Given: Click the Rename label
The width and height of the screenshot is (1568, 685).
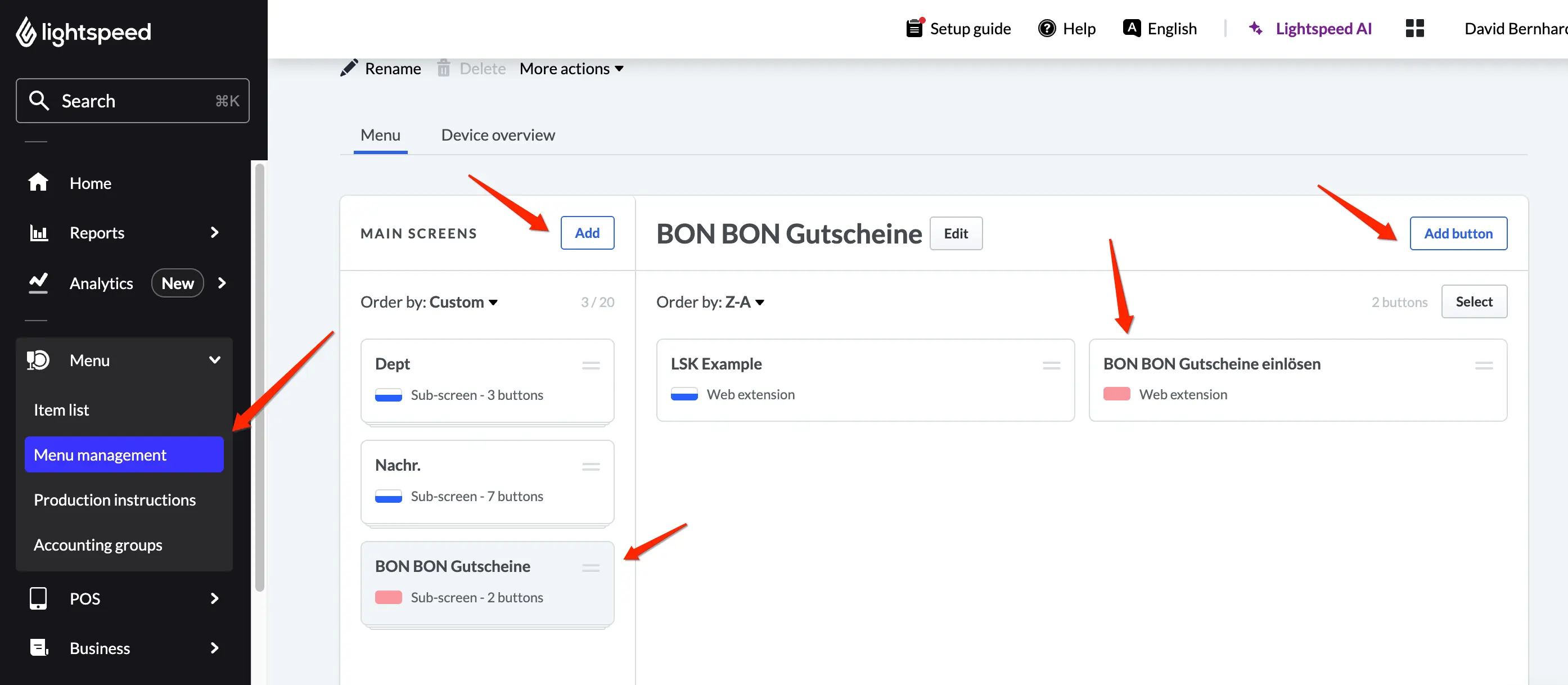Looking at the screenshot, I should click(x=393, y=68).
